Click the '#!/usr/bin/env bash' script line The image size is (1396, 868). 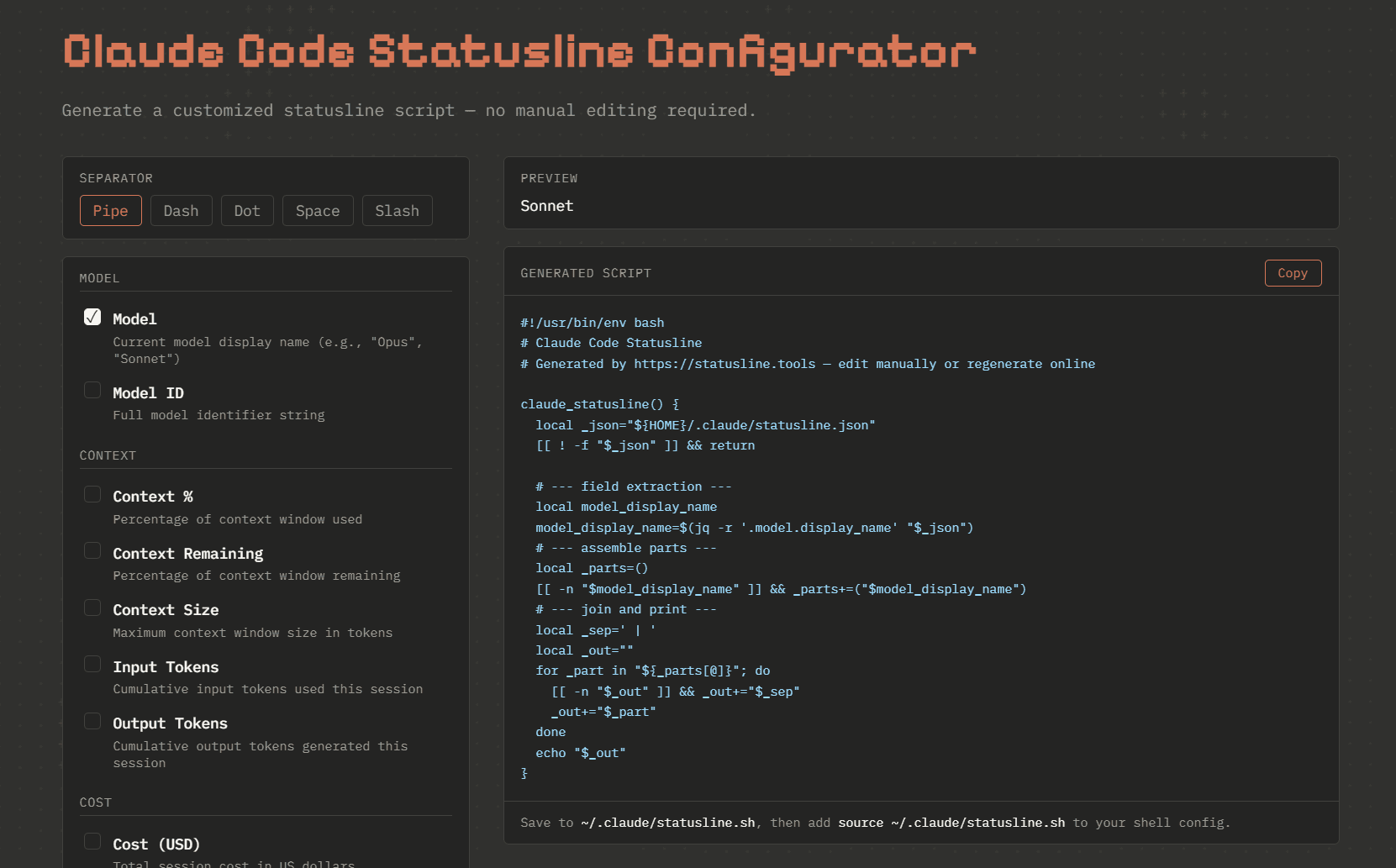[x=593, y=323]
